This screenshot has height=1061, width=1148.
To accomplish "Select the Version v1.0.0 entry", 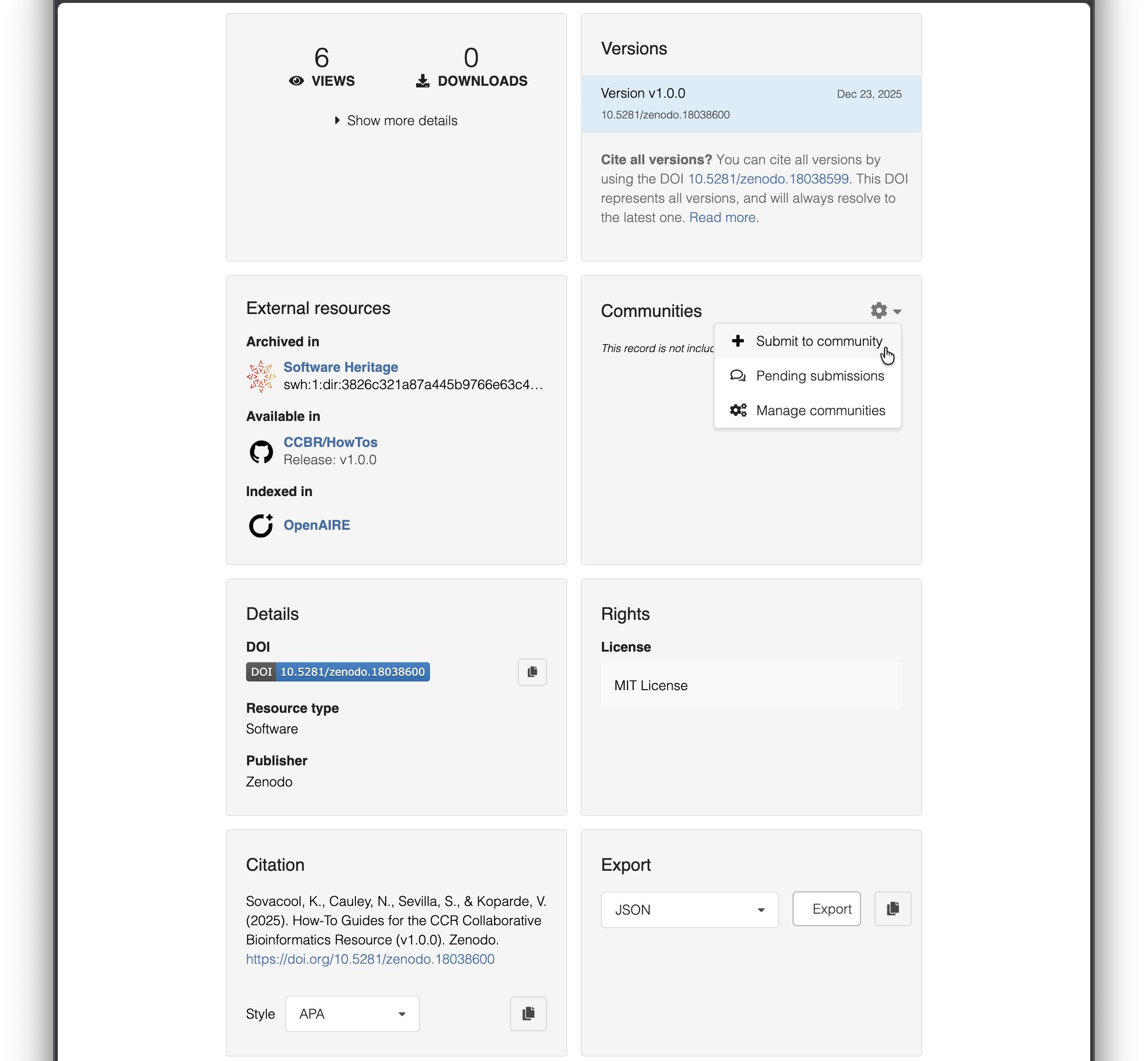I will [x=643, y=93].
